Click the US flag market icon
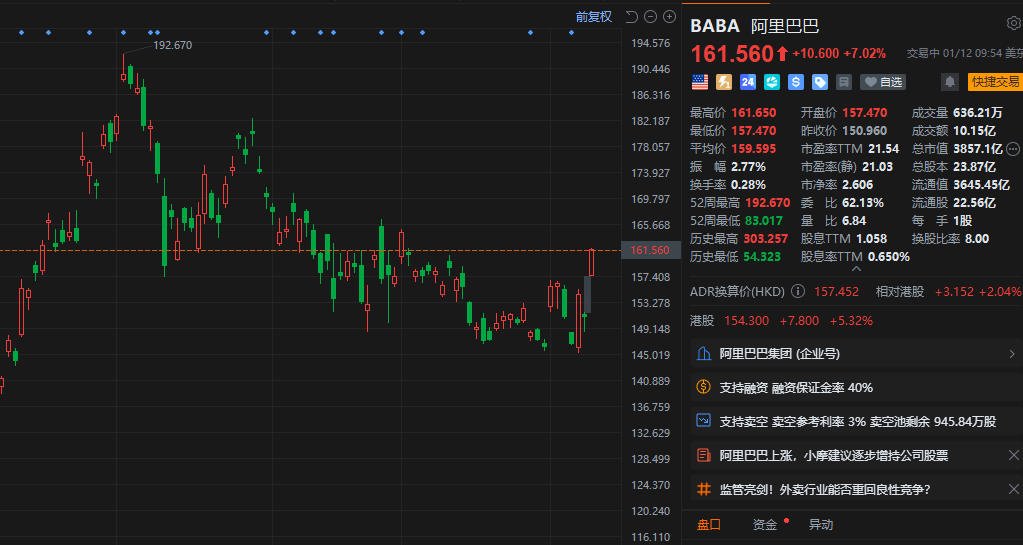Screen dimensions: 1023x545 (700, 82)
